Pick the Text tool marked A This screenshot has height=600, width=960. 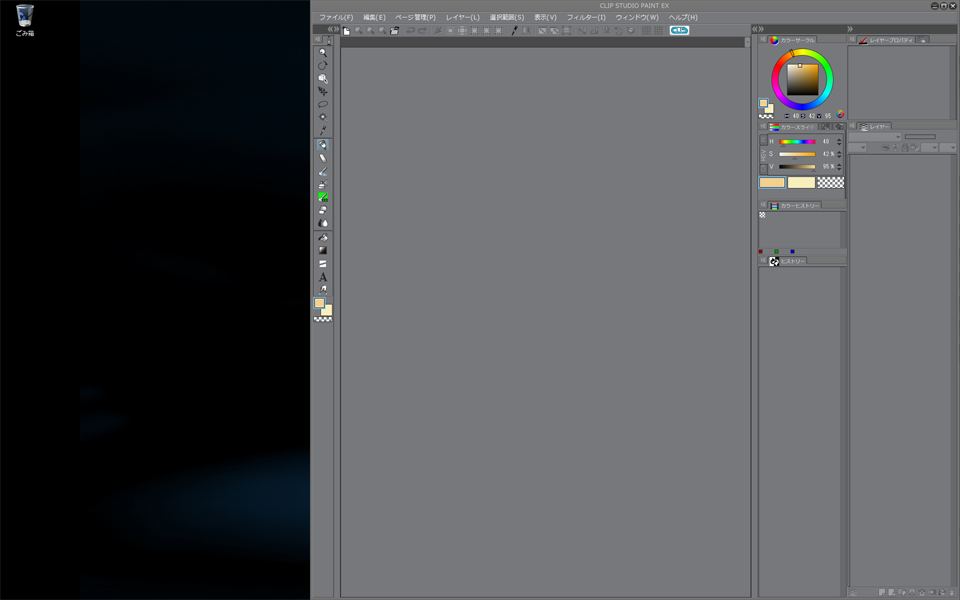coord(322,277)
